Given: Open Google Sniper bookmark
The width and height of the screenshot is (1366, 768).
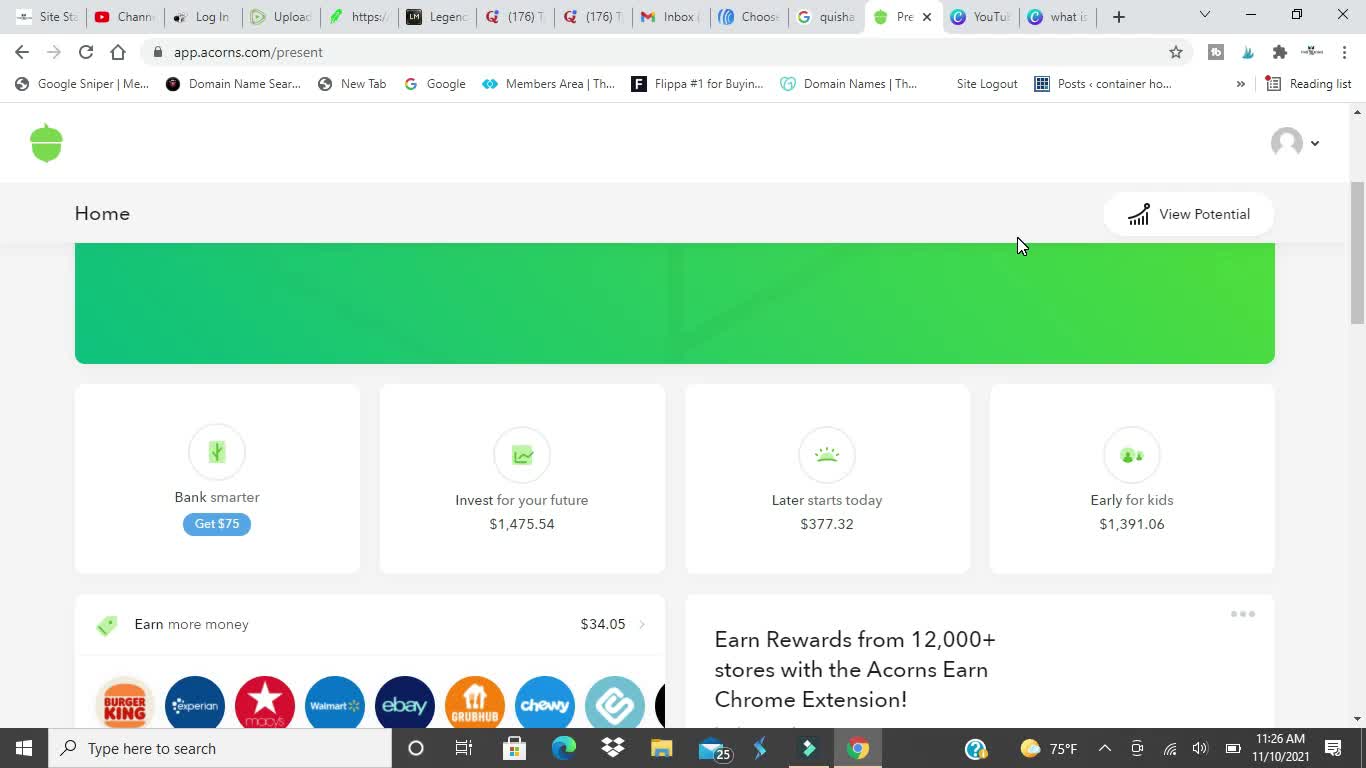Looking at the screenshot, I should click(82, 84).
